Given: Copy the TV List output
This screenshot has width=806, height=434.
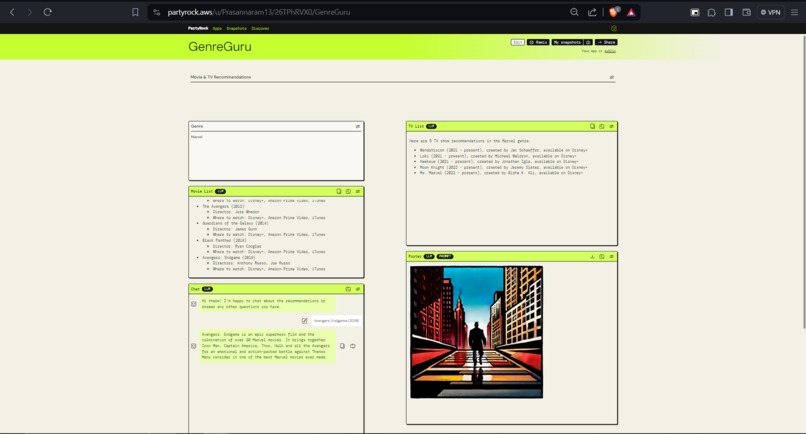Looking at the screenshot, I should click(592, 126).
